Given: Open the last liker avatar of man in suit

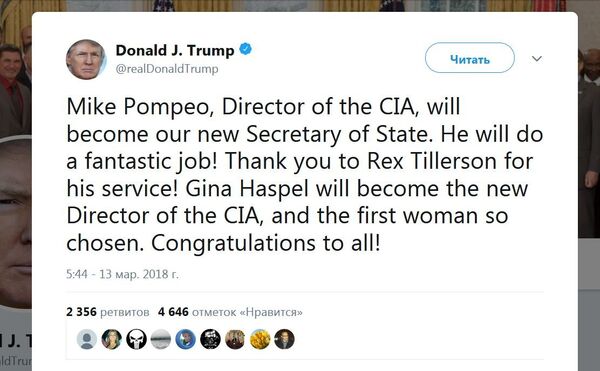Looking at the screenshot, I should (284, 339).
